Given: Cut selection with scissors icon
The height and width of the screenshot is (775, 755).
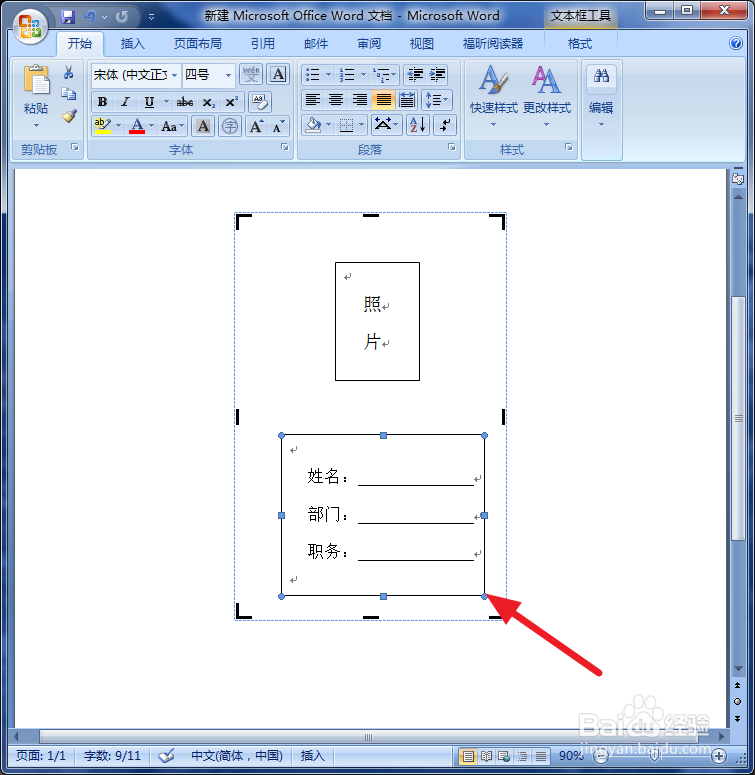Looking at the screenshot, I should pos(69,72).
